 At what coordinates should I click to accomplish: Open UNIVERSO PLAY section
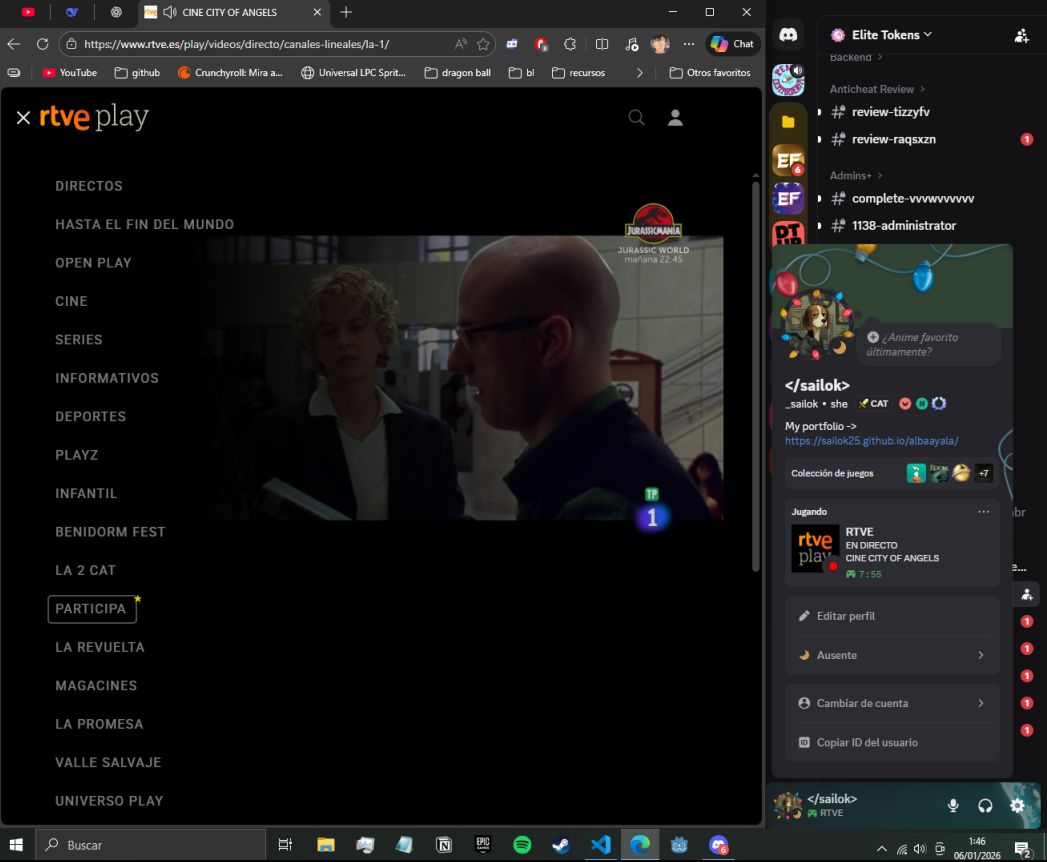point(109,801)
